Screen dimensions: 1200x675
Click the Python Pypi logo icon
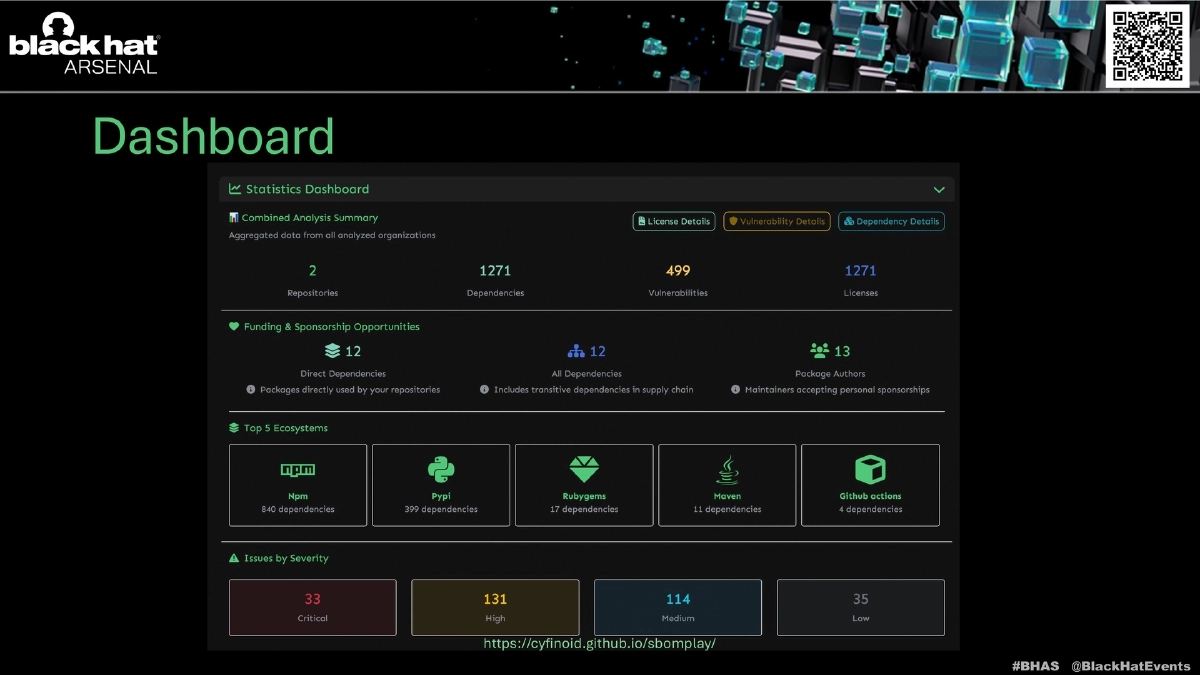click(441, 469)
